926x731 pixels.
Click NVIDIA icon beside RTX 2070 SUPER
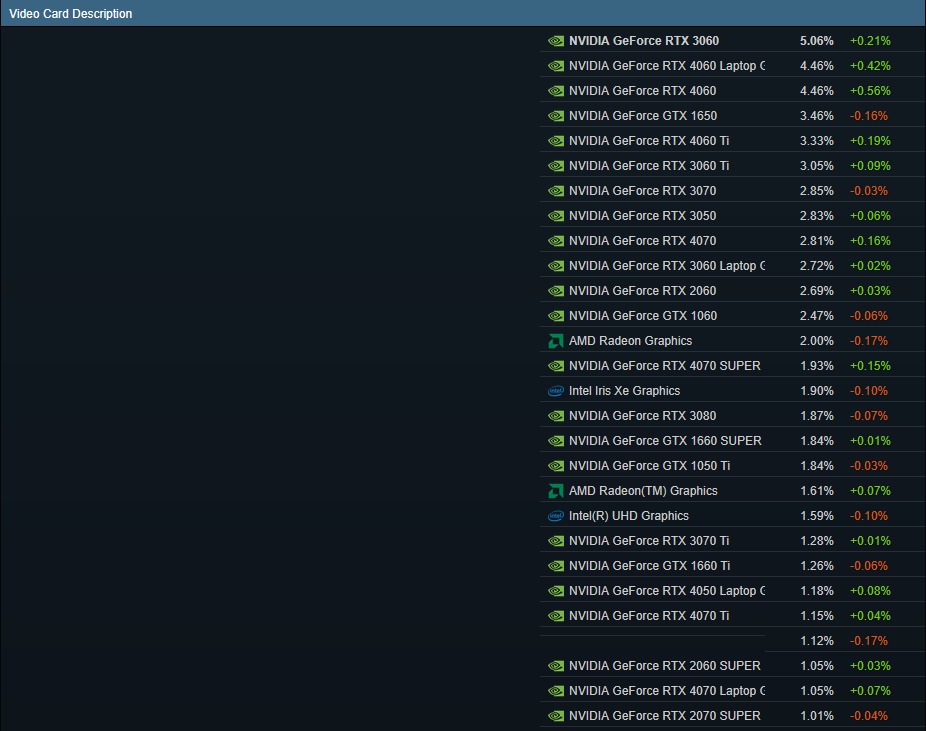(x=556, y=716)
